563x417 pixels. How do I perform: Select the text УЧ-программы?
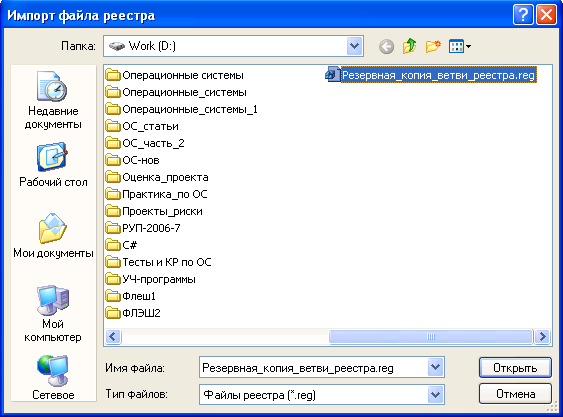tap(159, 279)
